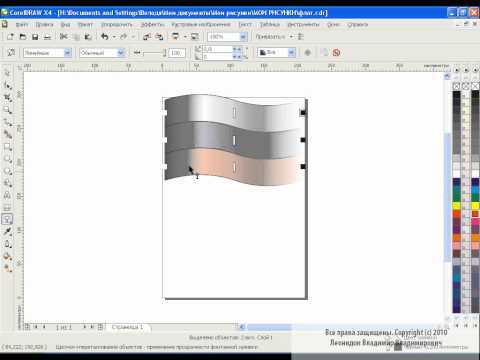Open the Вид menu
The image size is (480, 360).
tap(65, 24)
